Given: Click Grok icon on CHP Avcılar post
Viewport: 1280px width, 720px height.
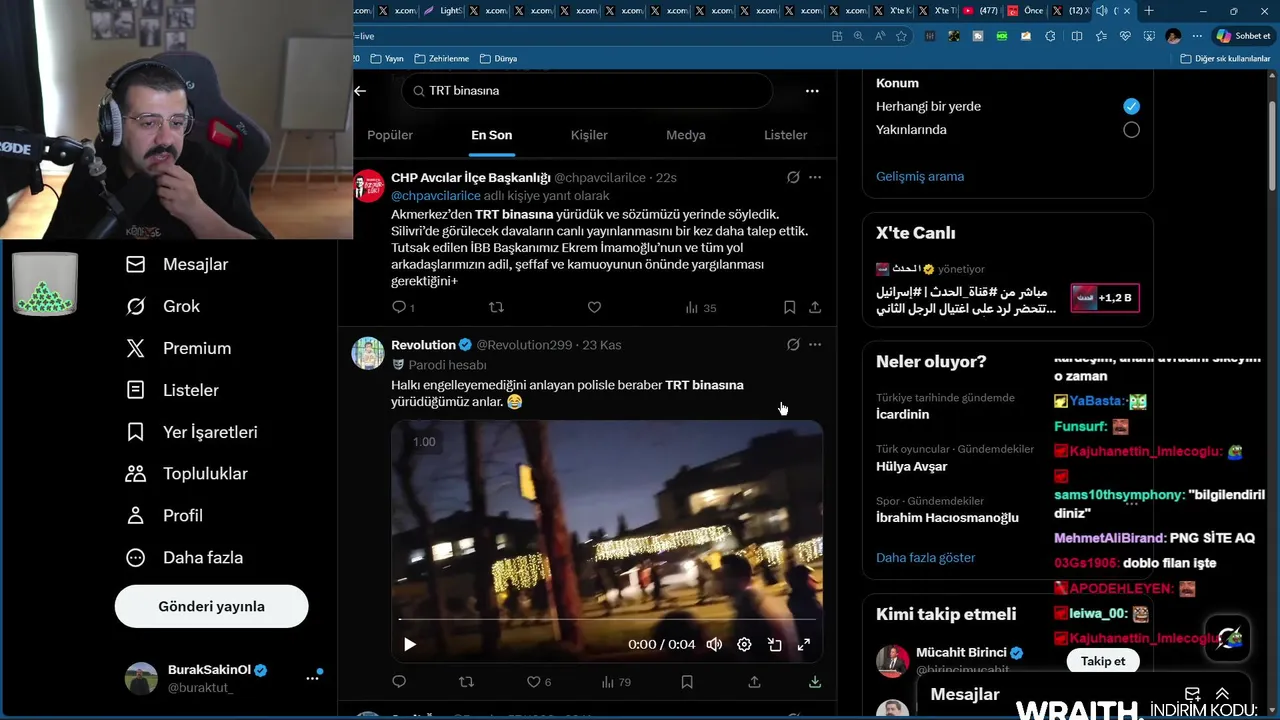Looking at the screenshot, I should [x=793, y=177].
